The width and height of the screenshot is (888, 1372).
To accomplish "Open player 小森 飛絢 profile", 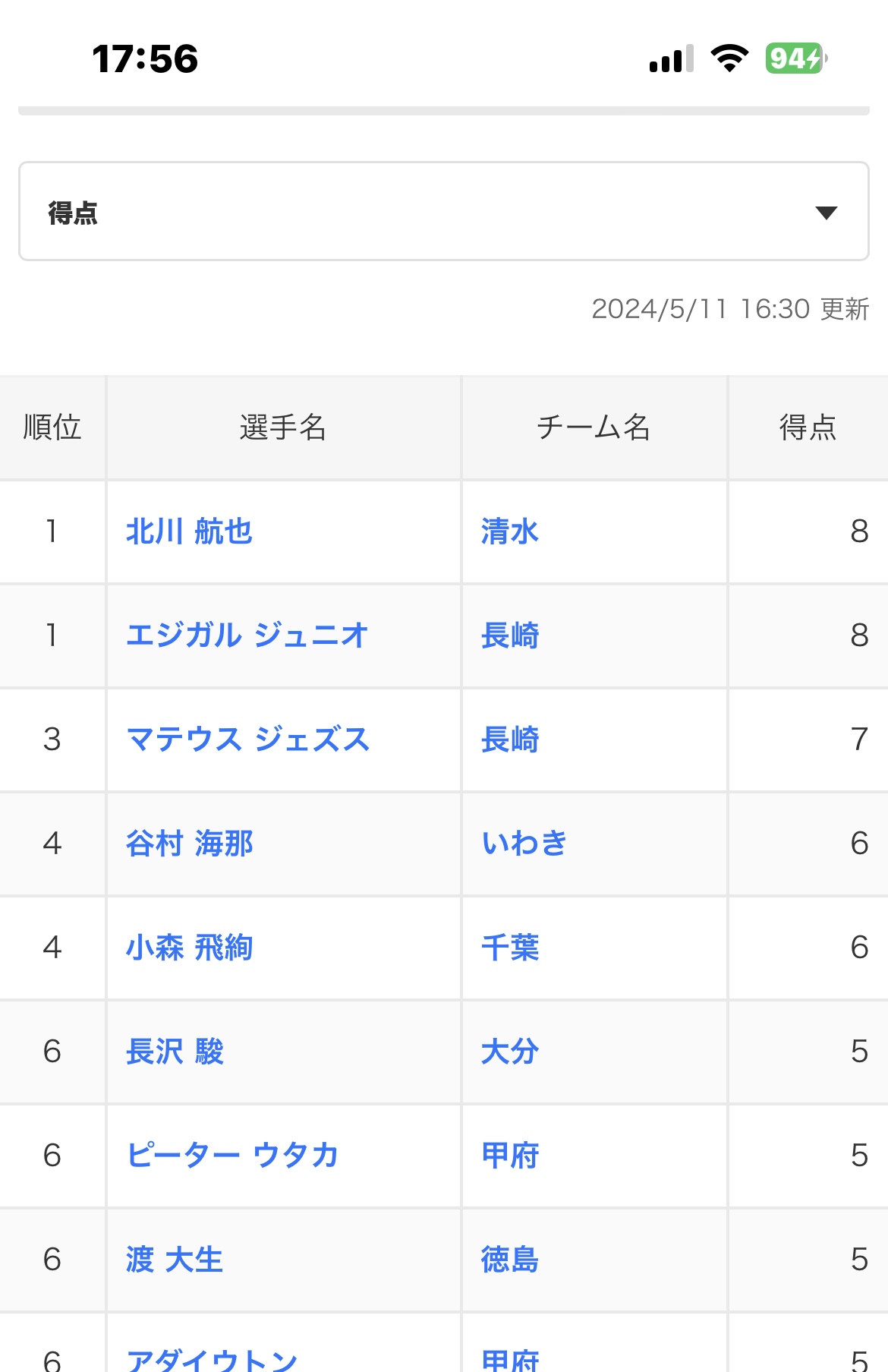I will (x=189, y=948).
